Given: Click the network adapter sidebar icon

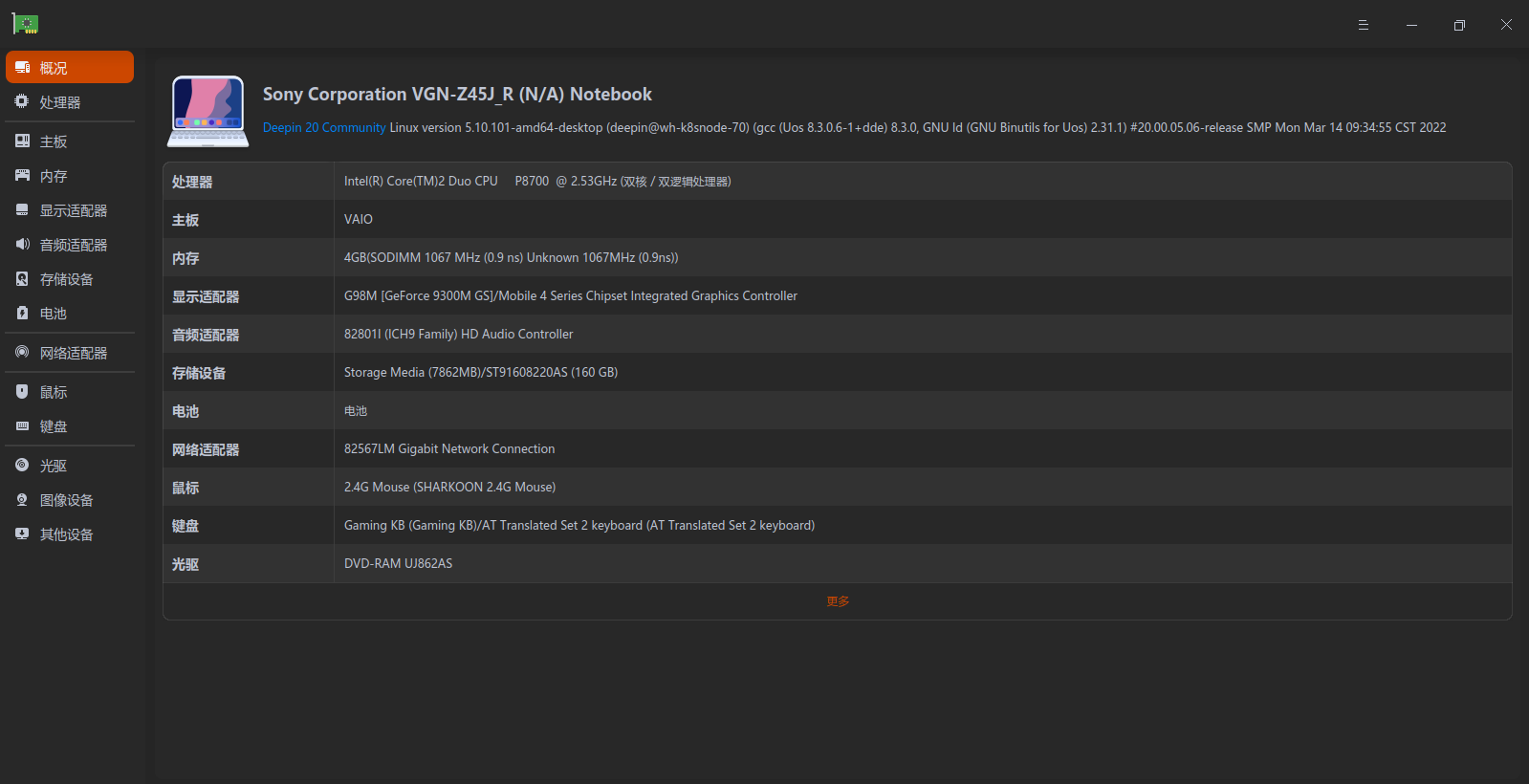Looking at the screenshot, I should (22, 353).
